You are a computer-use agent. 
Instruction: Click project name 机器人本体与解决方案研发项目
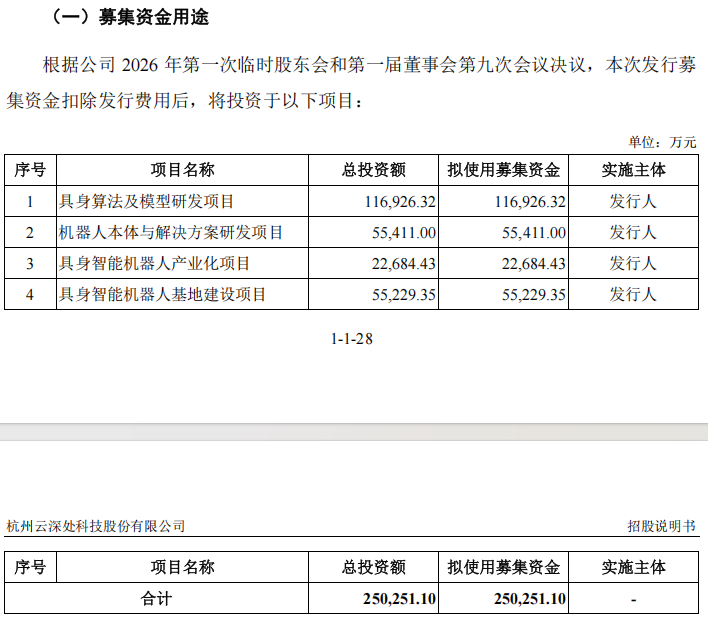point(171,232)
